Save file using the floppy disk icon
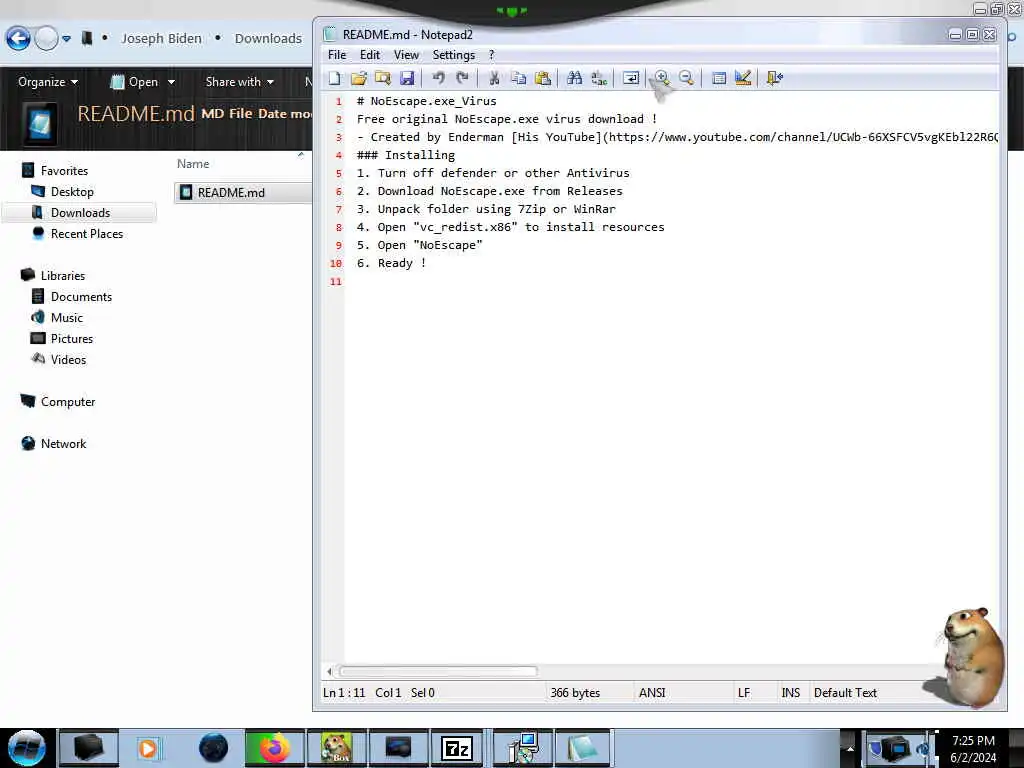The height and width of the screenshot is (768, 1024). tap(407, 78)
